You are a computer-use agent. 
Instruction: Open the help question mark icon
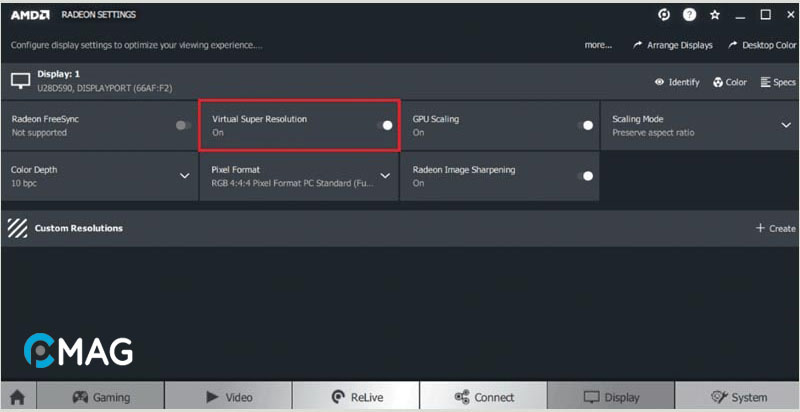coord(689,15)
